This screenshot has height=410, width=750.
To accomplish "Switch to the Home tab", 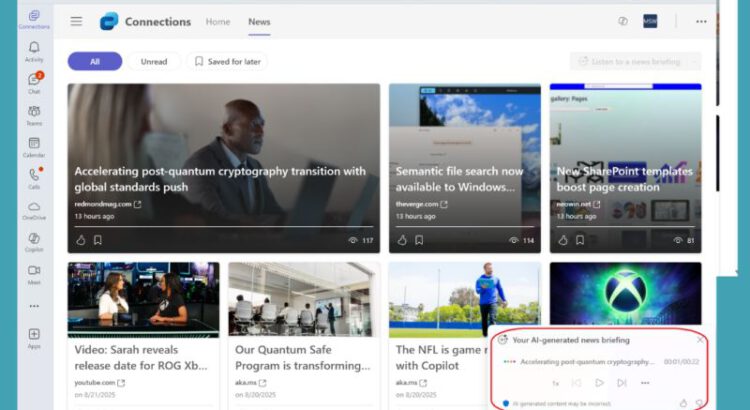I will [x=218, y=22].
